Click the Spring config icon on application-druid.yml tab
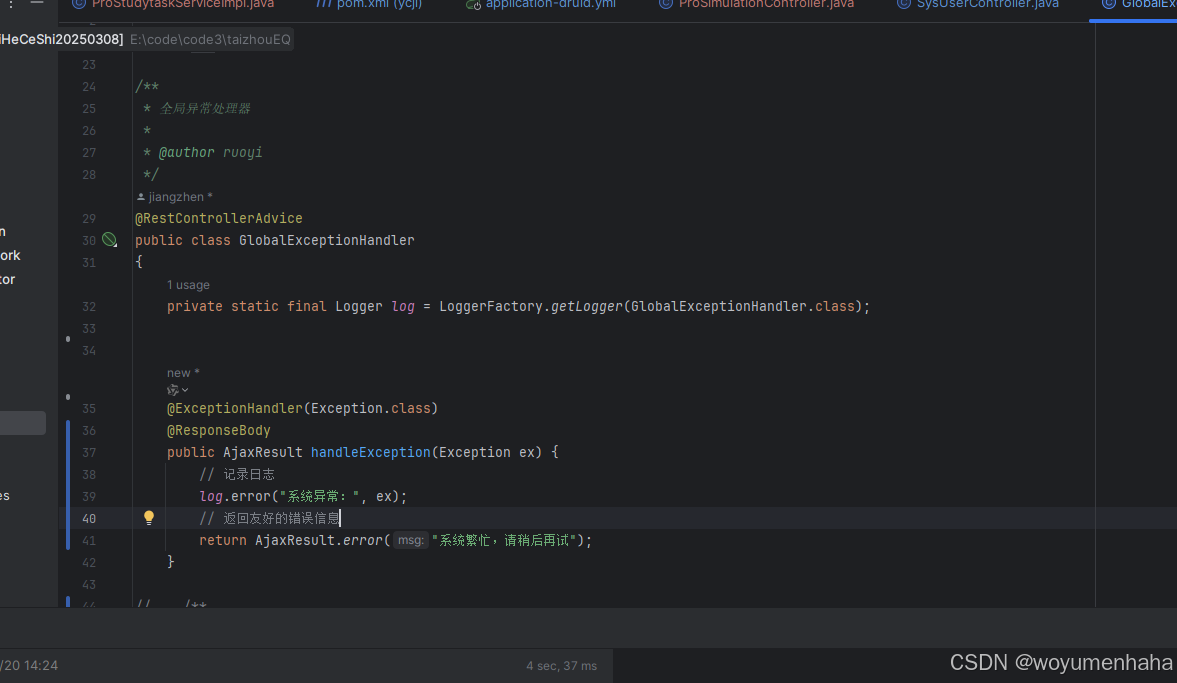 point(474,5)
